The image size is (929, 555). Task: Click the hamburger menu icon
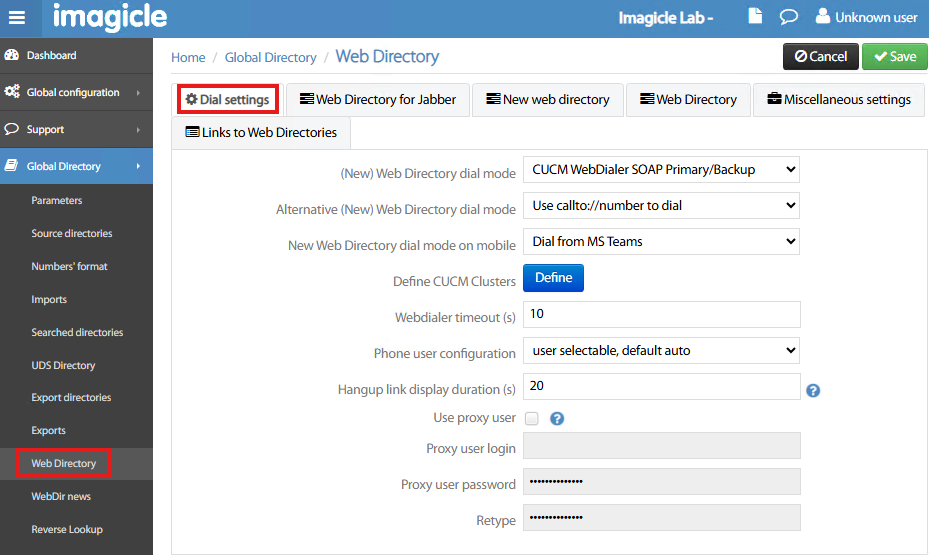tap(17, 18)
